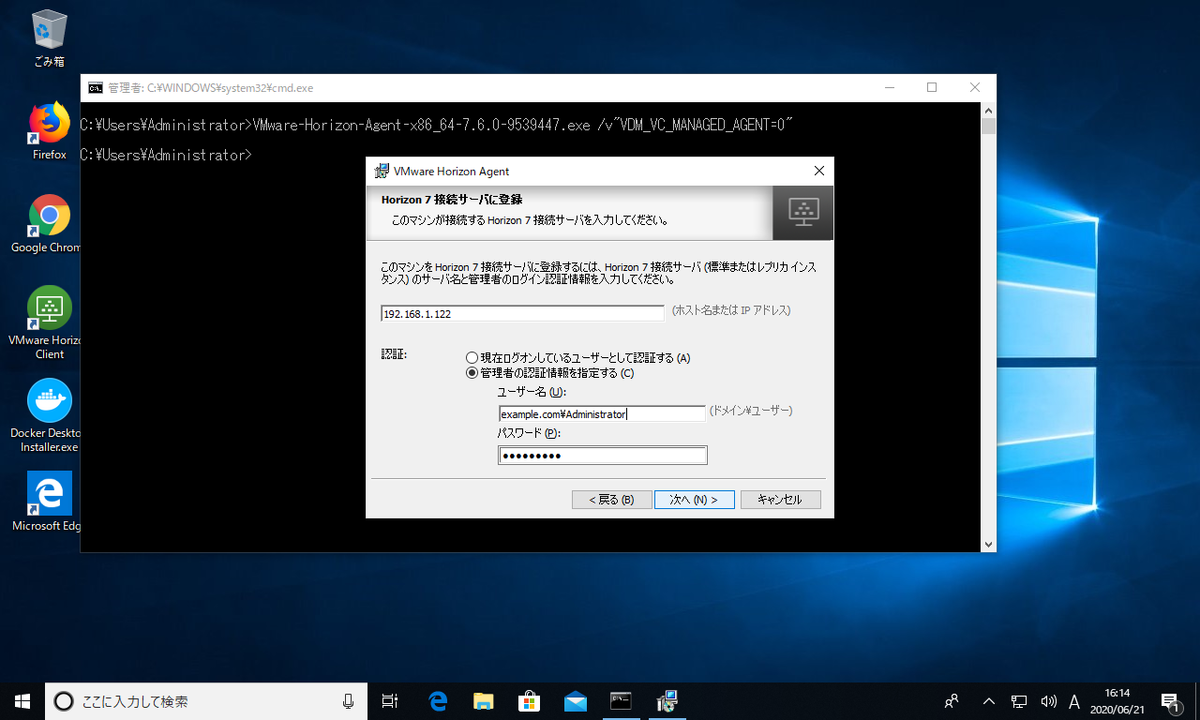Open the volume control in the system tray
The image size is (1200, 720).
click(x=1049, y=702)
